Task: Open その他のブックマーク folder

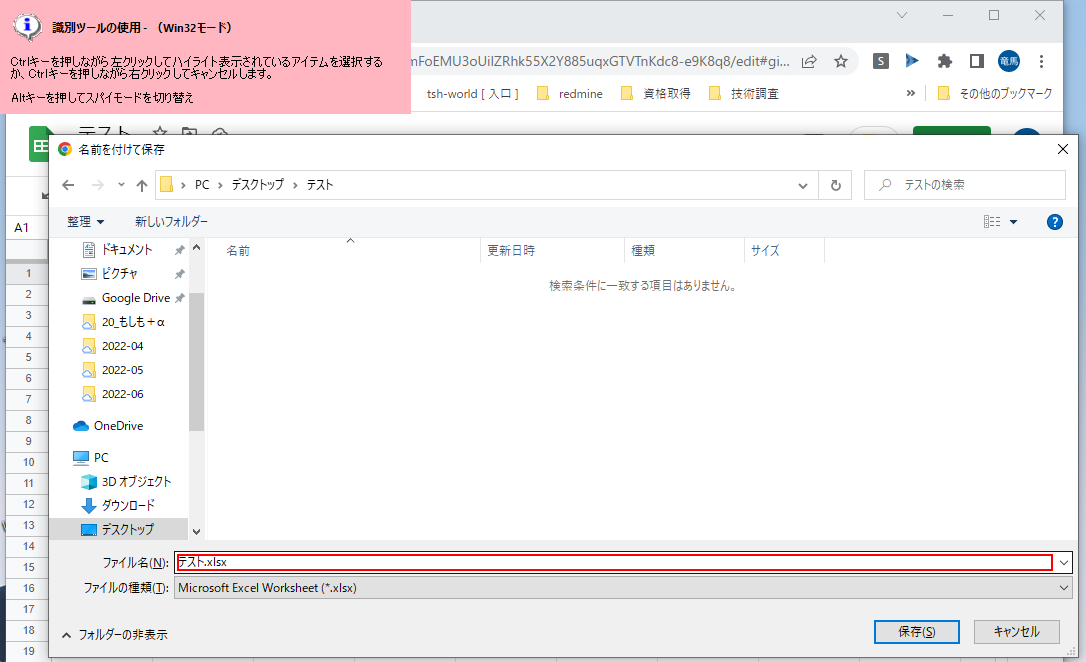Action: pyautogui.click(x=995, y=93)
